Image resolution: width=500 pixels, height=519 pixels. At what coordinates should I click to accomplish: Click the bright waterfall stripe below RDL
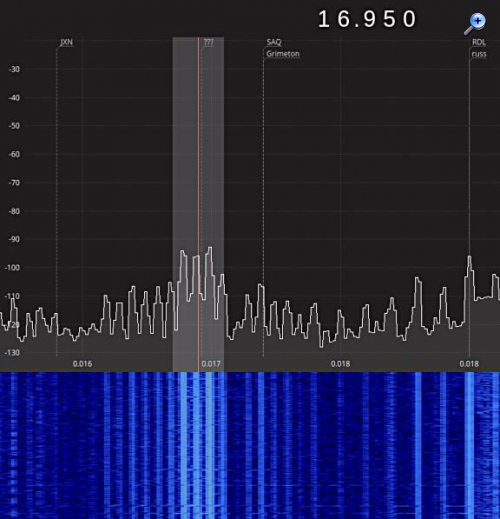[x=469, y=445]
